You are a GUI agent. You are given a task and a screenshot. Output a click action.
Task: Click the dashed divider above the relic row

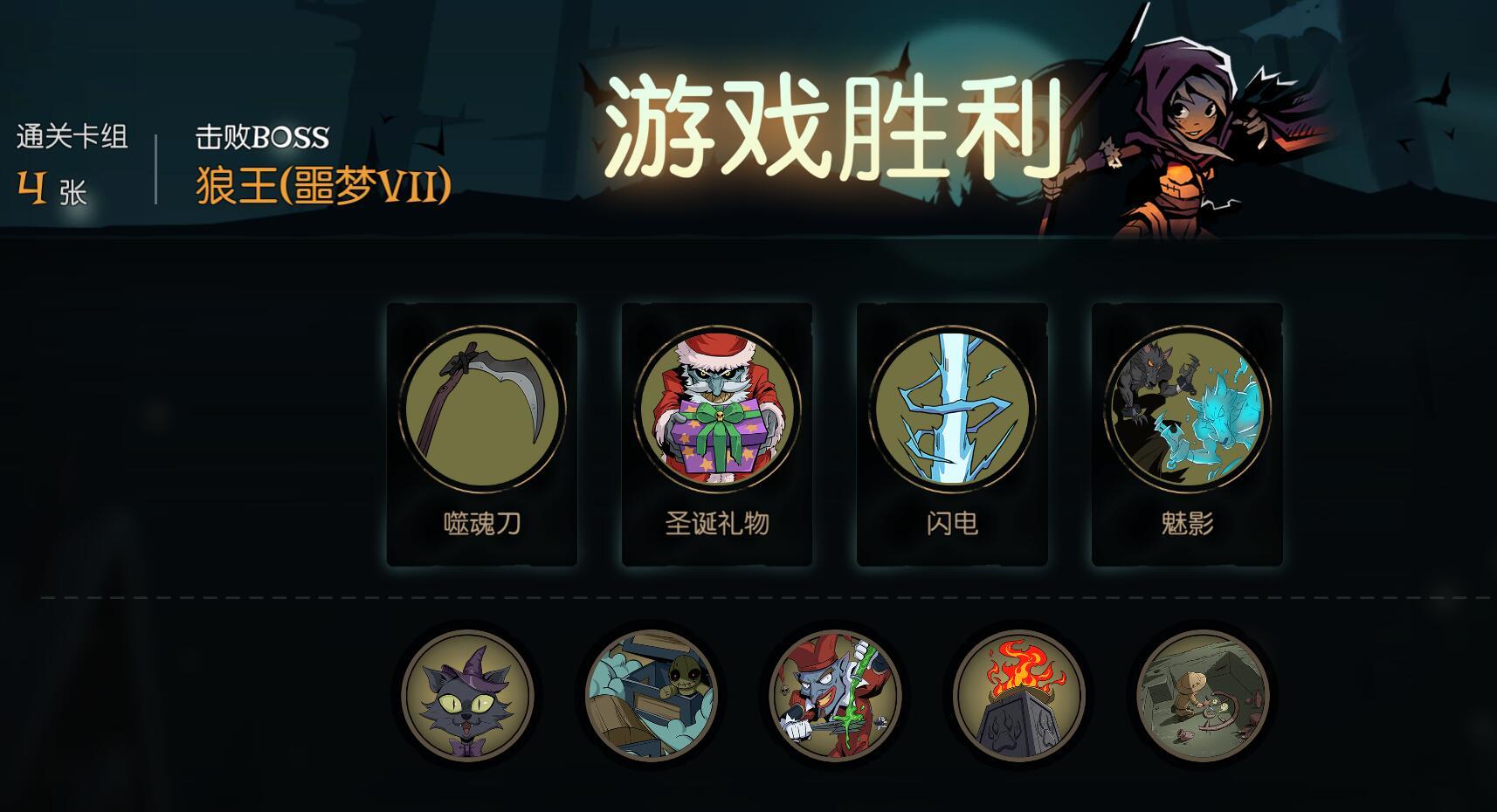pos(765,598)
